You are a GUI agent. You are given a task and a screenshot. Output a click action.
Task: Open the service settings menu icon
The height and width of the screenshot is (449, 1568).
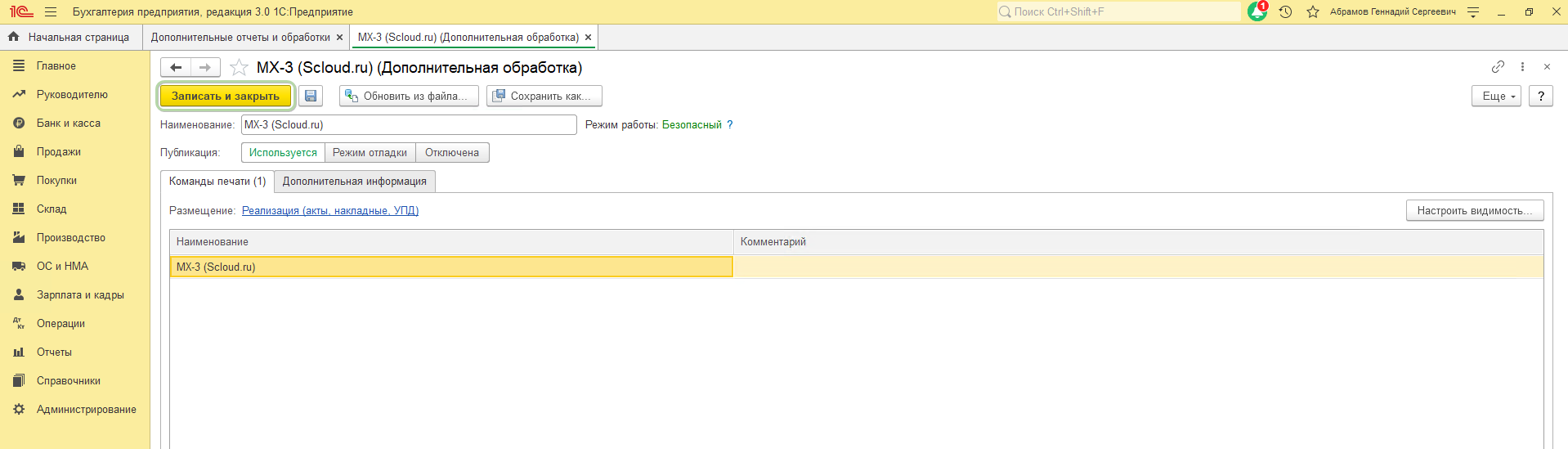[1473, 12]
